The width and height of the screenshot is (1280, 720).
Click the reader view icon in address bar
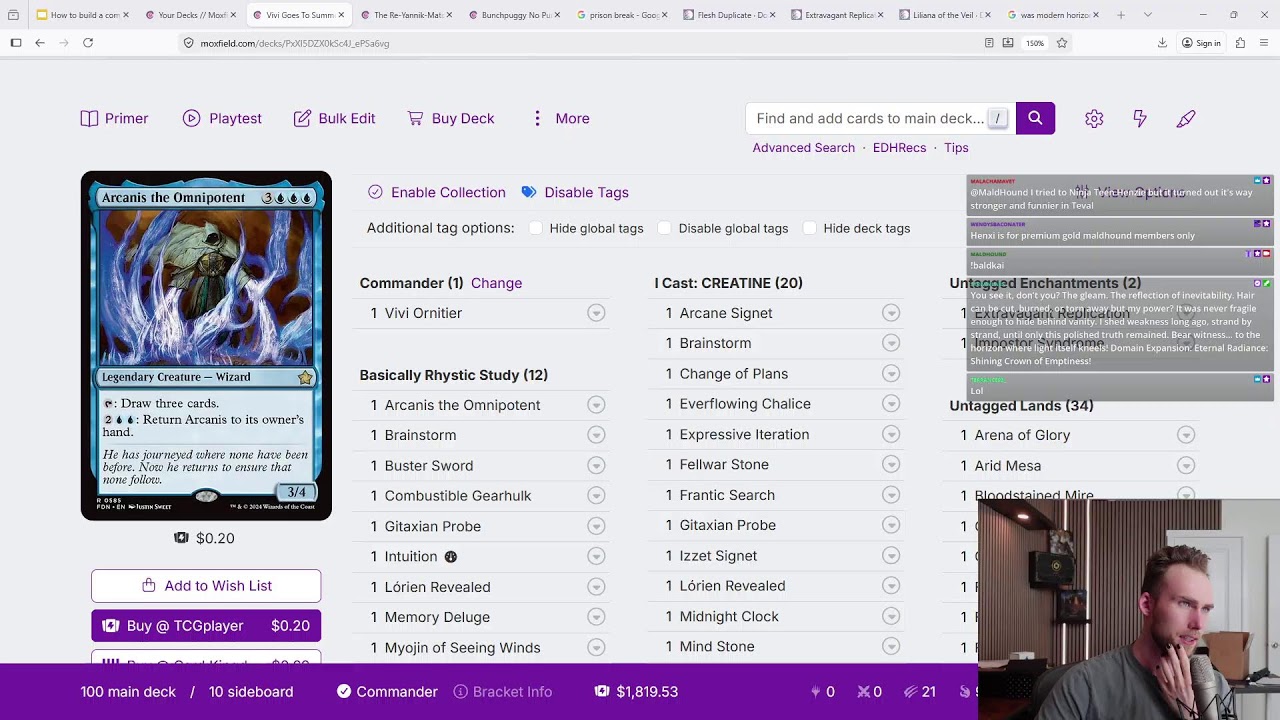989,43
